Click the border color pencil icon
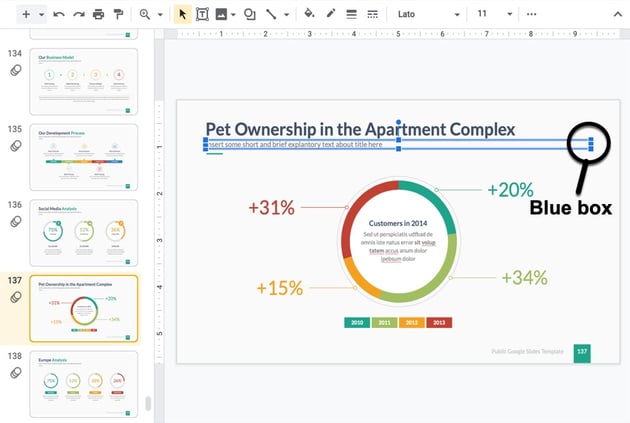This screenshot has width=630, height=423. point(330,15)
